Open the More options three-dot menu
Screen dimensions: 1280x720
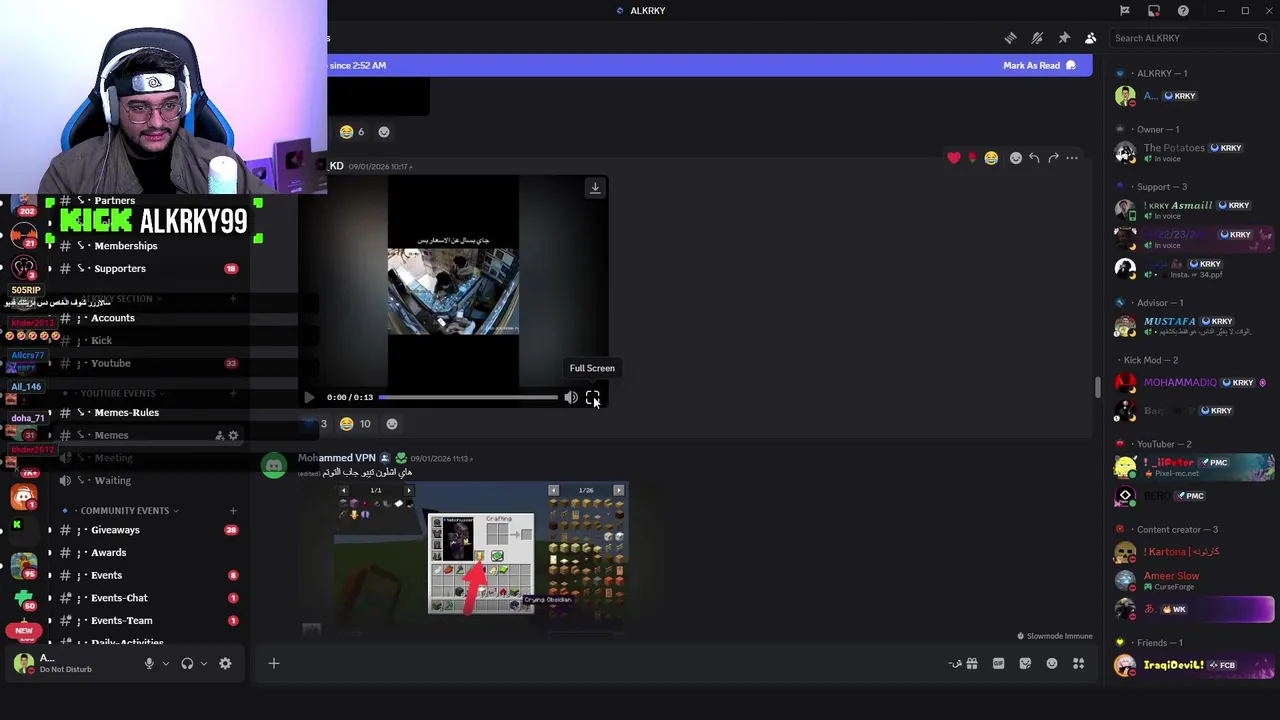pos(1072,158)
